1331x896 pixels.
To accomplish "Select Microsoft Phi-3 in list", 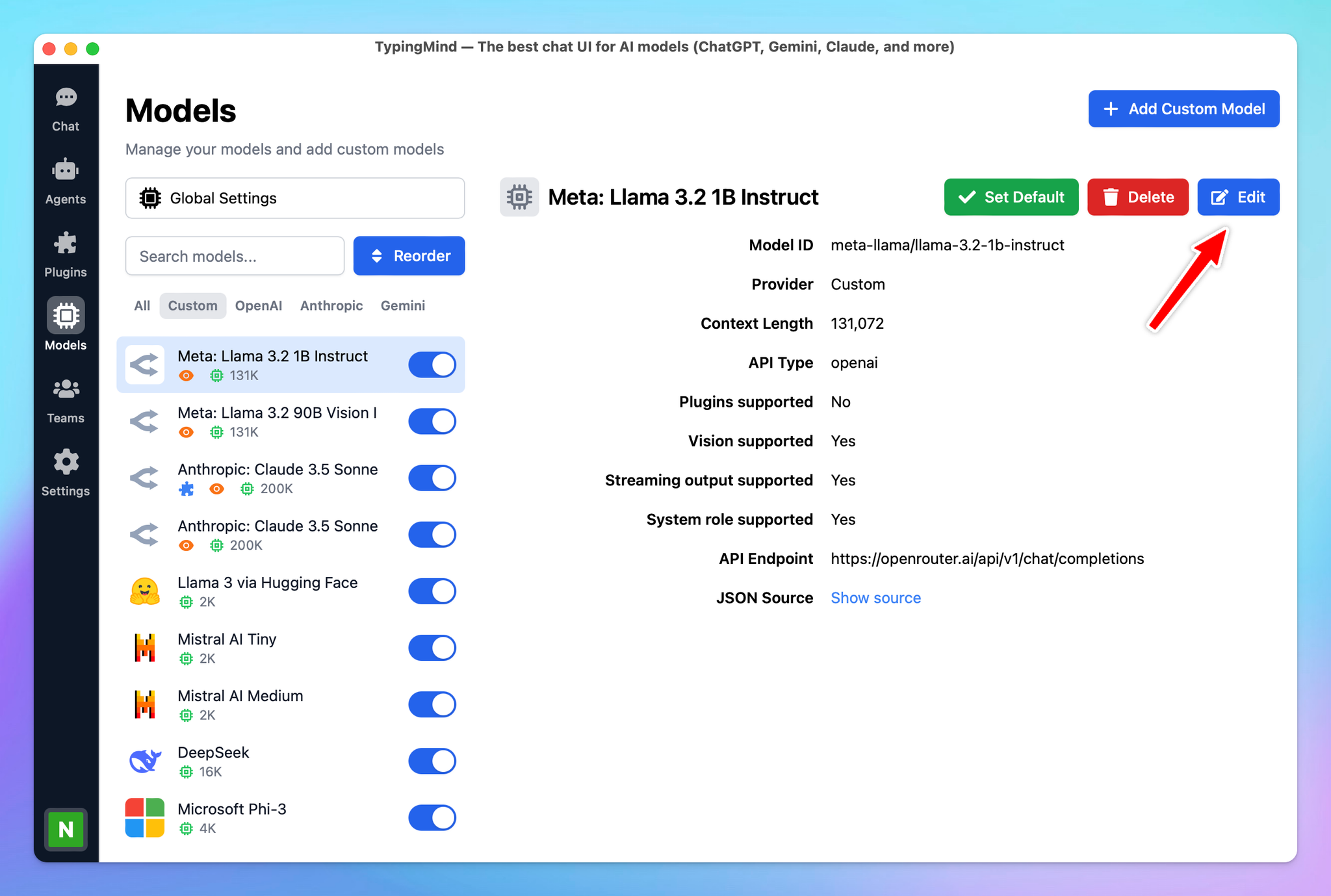I will click(x=291, y=817).
